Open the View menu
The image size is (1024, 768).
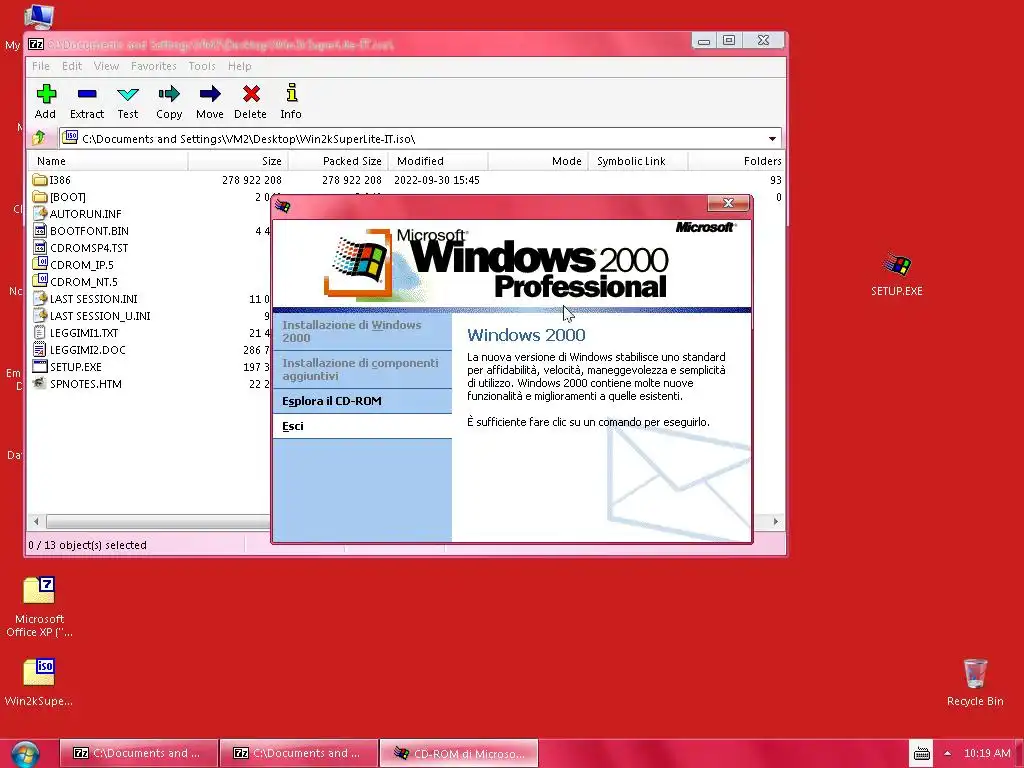pos(106,66)
